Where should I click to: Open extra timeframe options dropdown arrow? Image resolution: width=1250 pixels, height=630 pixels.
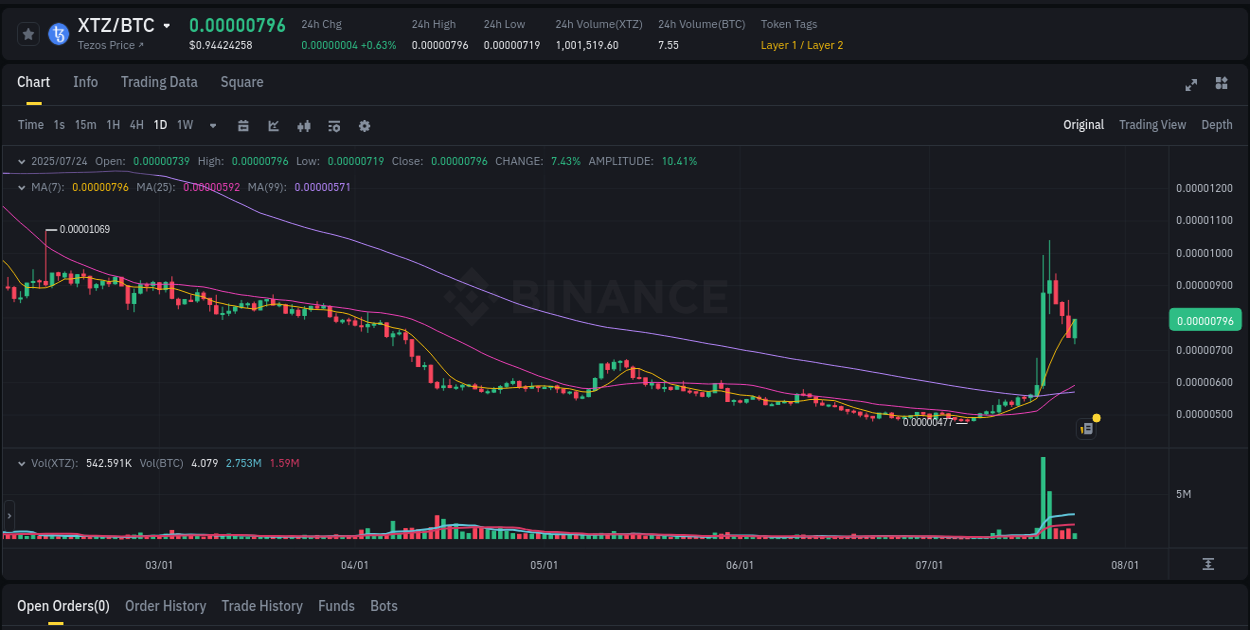[212, 125]
